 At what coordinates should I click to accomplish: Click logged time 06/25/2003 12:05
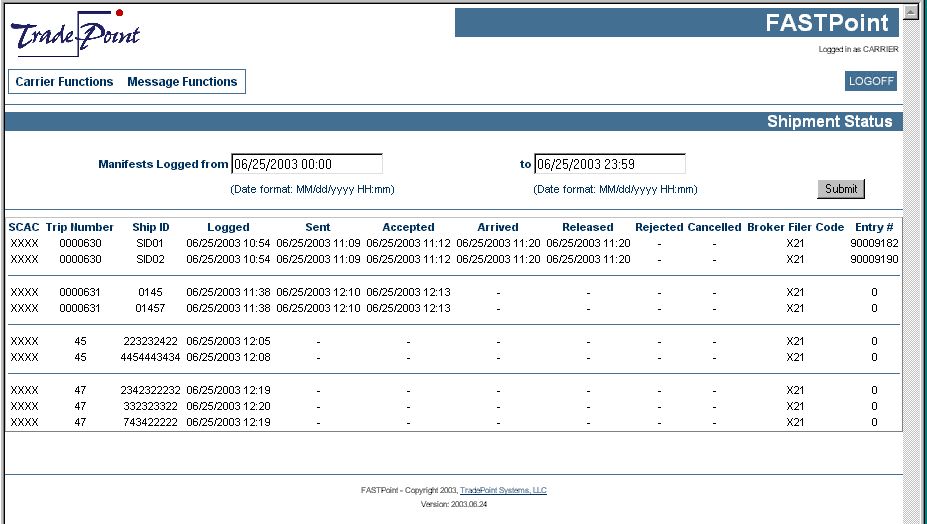coord(228,341)
